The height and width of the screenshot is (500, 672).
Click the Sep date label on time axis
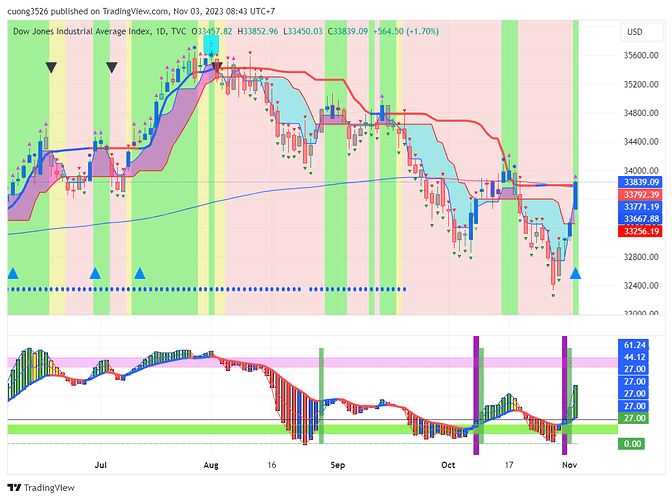tap(338, 465)
